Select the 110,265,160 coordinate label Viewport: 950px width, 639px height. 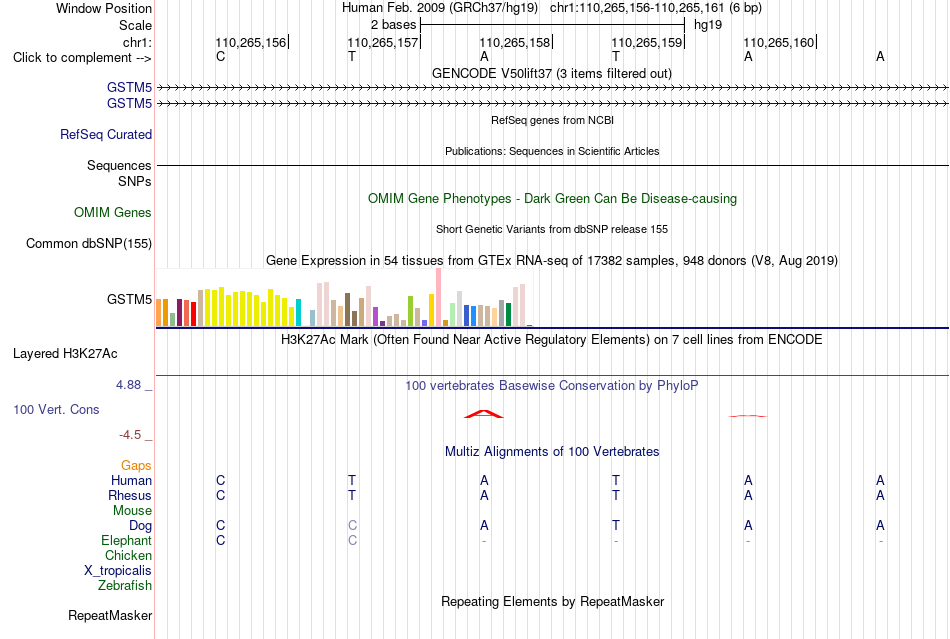pos(779,42)
